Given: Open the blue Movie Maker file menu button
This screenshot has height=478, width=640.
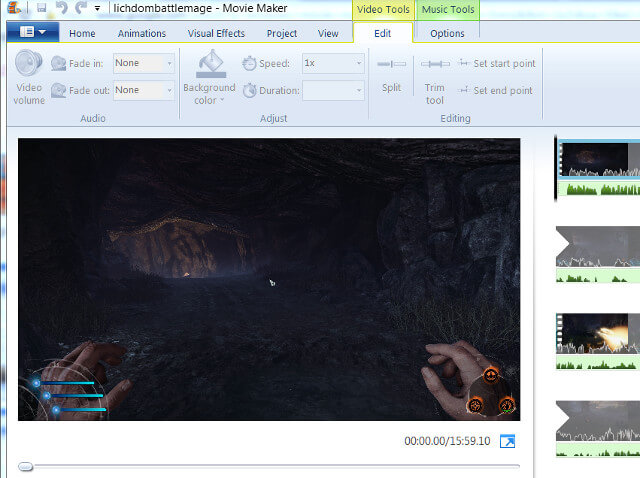Looking at the screenshot, I should click(x=33, y=32).
